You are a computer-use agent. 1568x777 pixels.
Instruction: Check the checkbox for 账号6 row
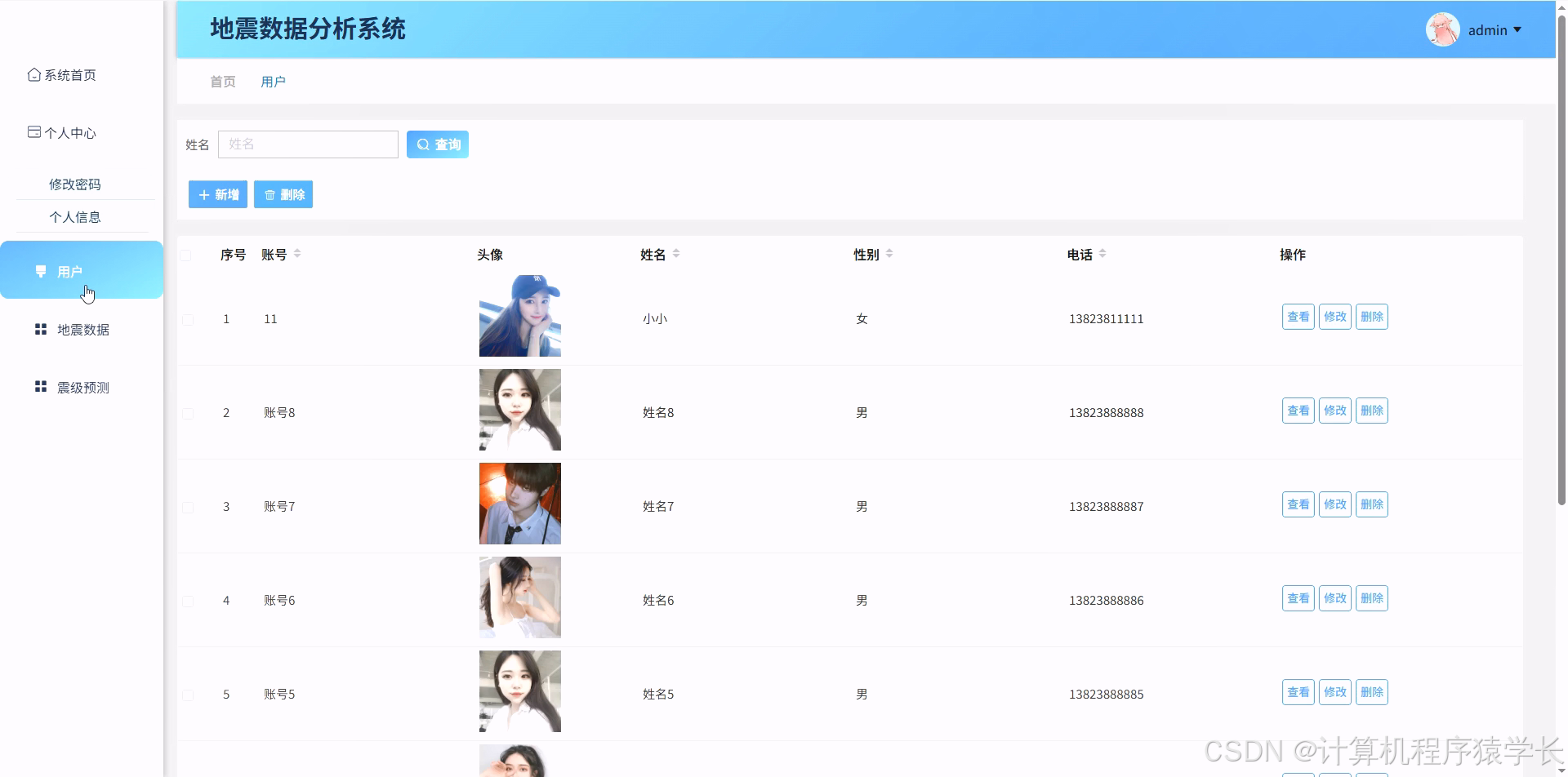pos(188,602)
